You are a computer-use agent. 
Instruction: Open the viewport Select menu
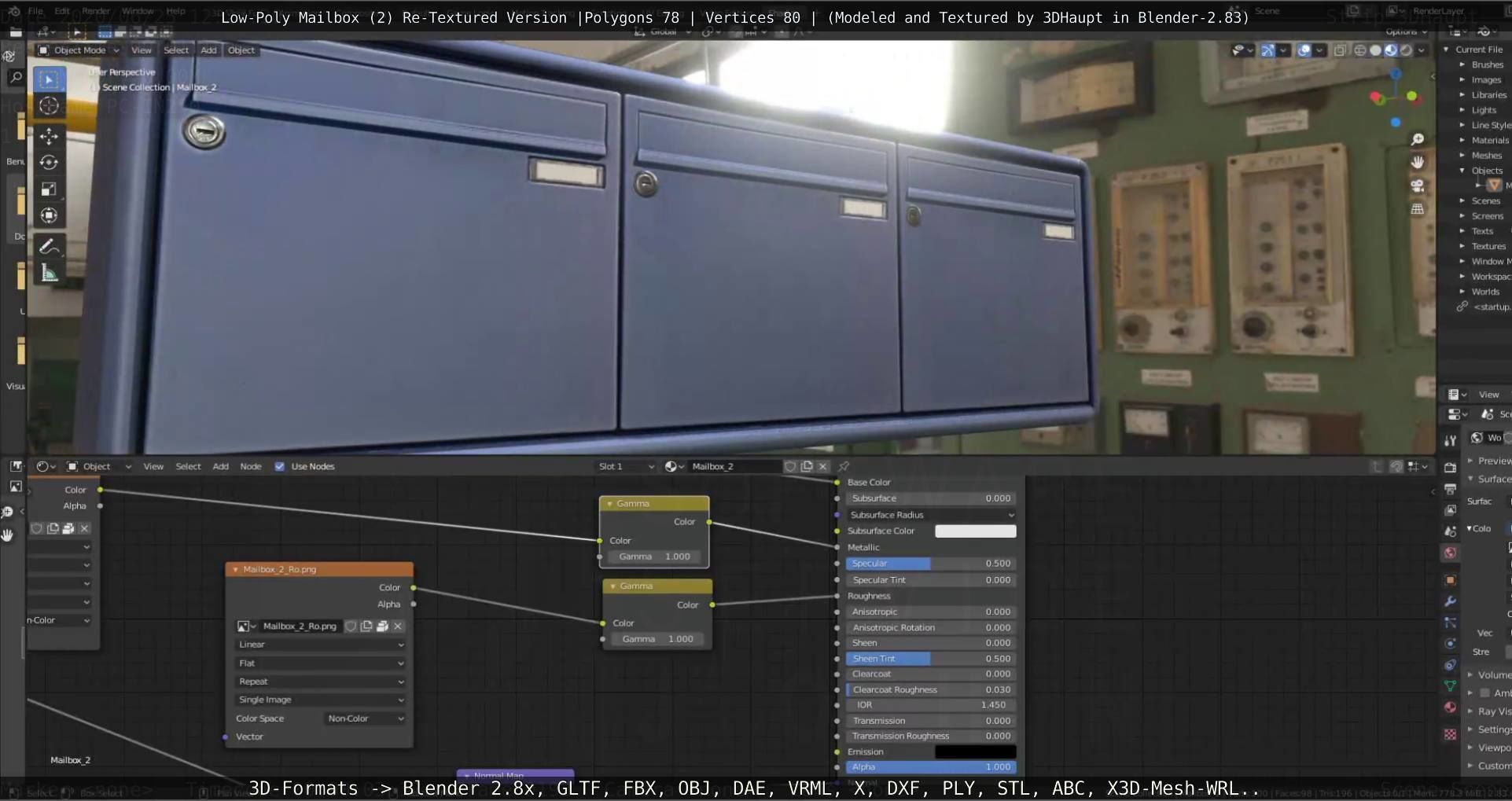(176, 50)
